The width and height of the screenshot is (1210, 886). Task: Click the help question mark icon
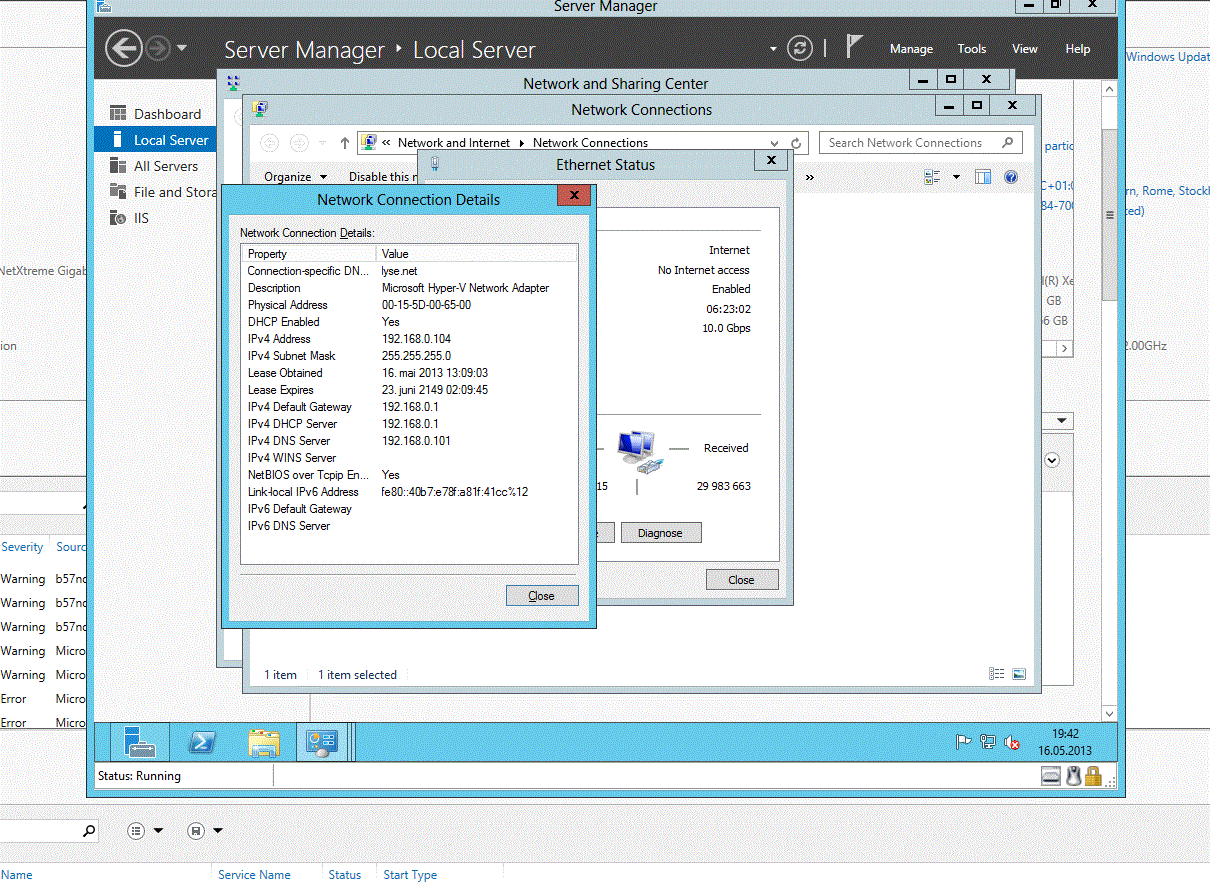point(1011,177)
